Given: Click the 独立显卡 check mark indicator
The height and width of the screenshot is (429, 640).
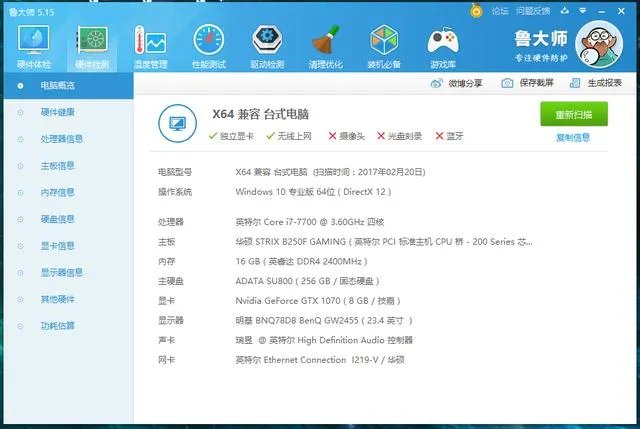Looking at the screenshot, I should coord(231,136).
